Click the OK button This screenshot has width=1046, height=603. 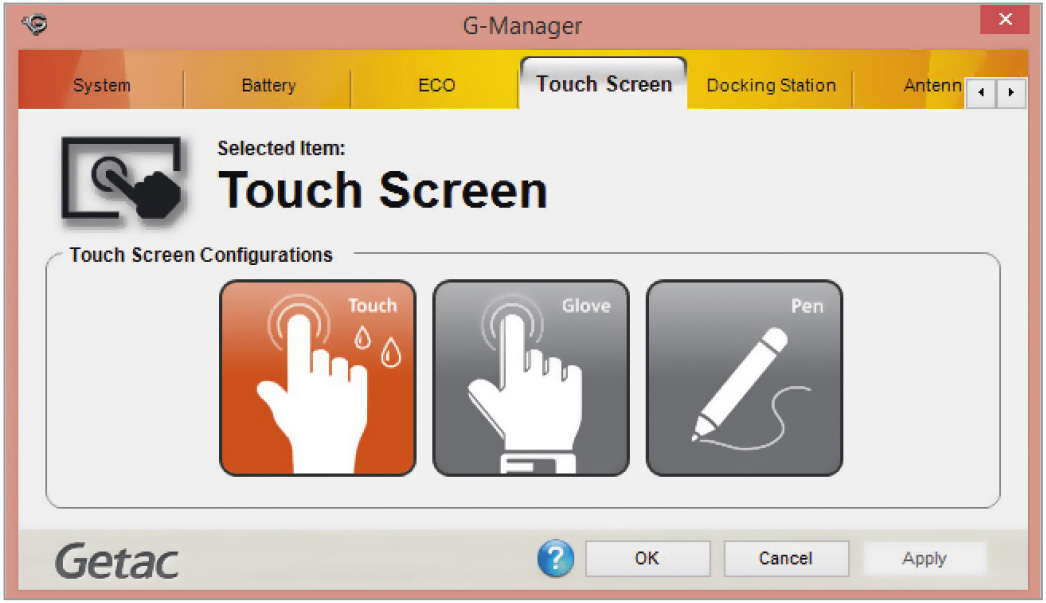click(x=648, y=558)
